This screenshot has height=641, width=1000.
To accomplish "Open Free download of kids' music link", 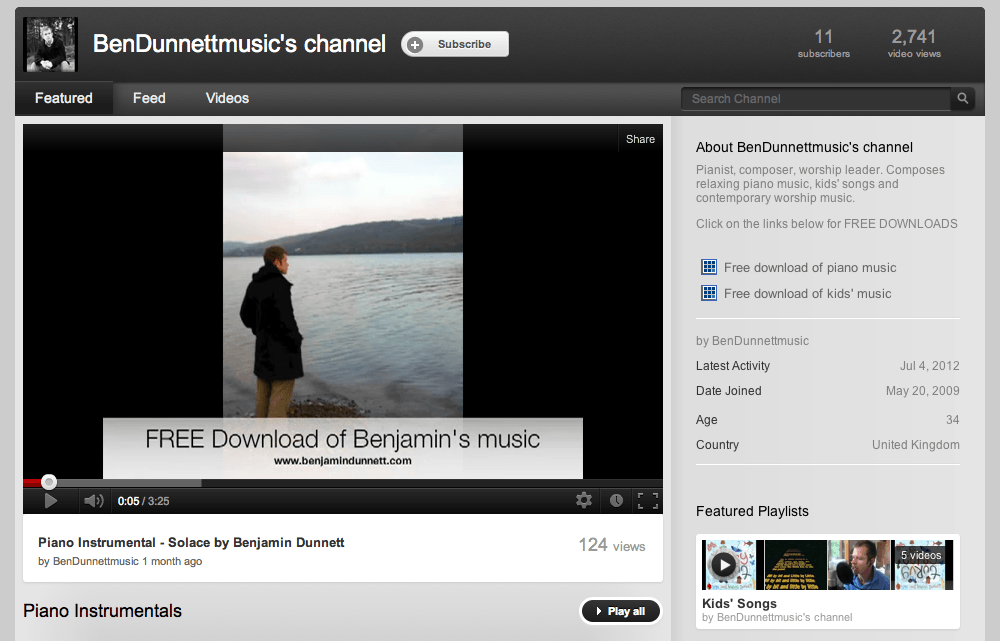I will pyautogui.click(x=807, y=293).
